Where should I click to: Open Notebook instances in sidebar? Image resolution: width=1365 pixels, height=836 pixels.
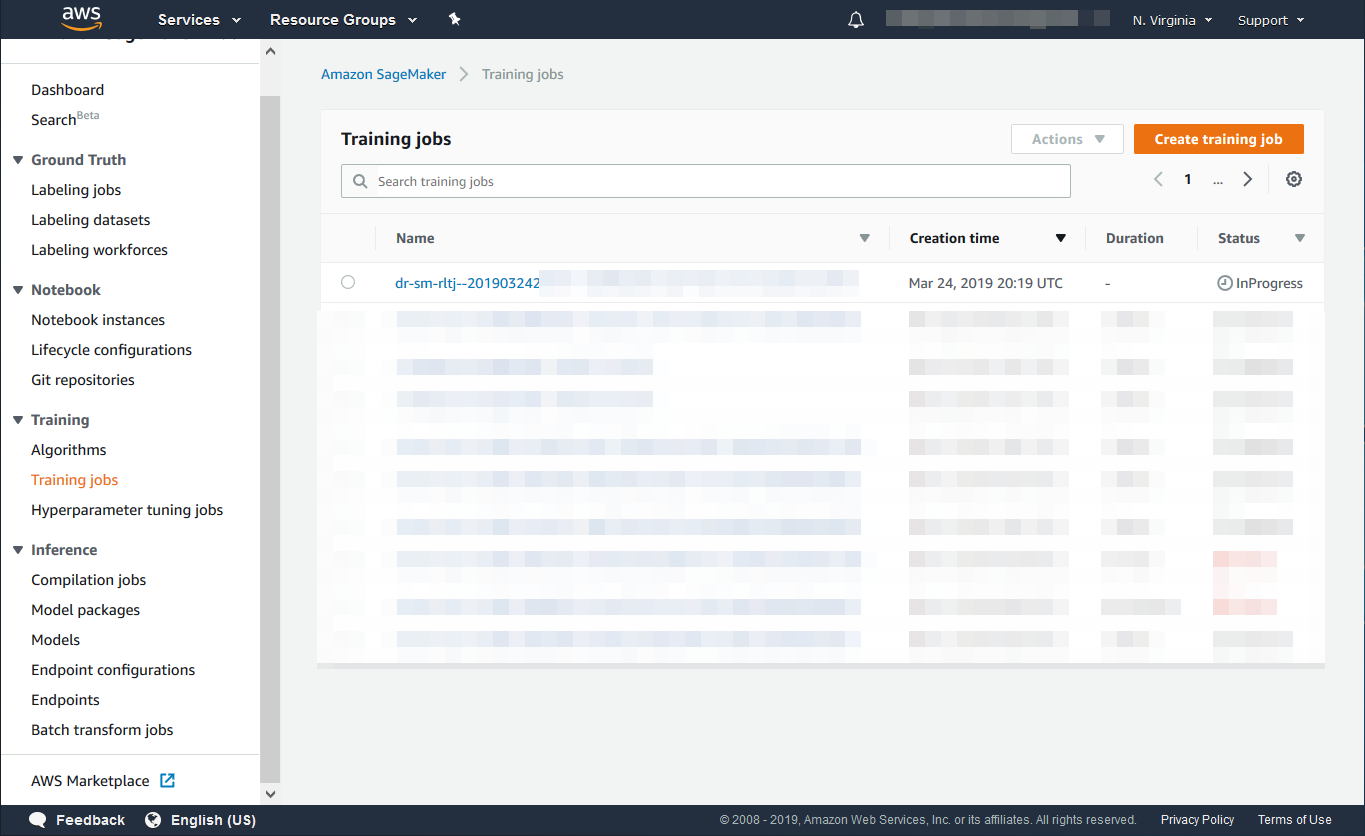[98, 320]
